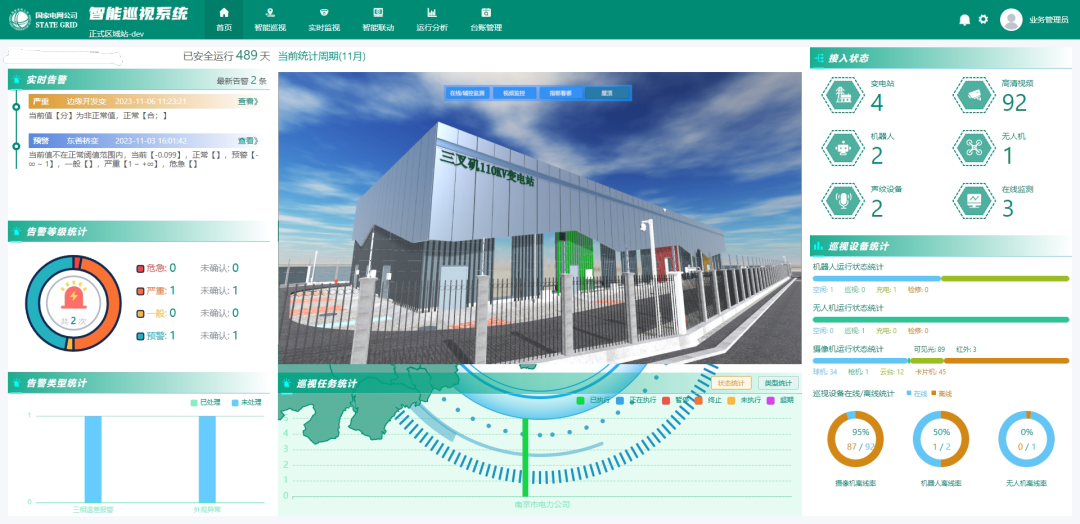Click 视频监控 button in 3D view

514,93
